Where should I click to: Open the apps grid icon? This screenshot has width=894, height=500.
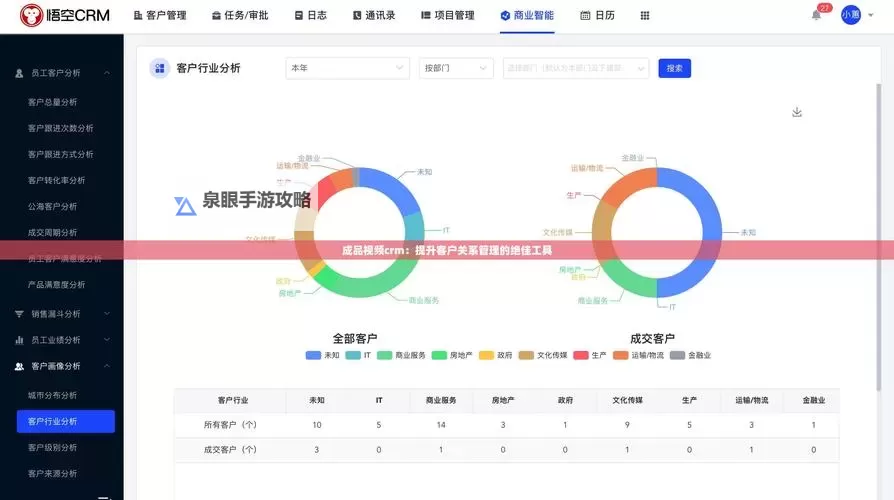645,15
